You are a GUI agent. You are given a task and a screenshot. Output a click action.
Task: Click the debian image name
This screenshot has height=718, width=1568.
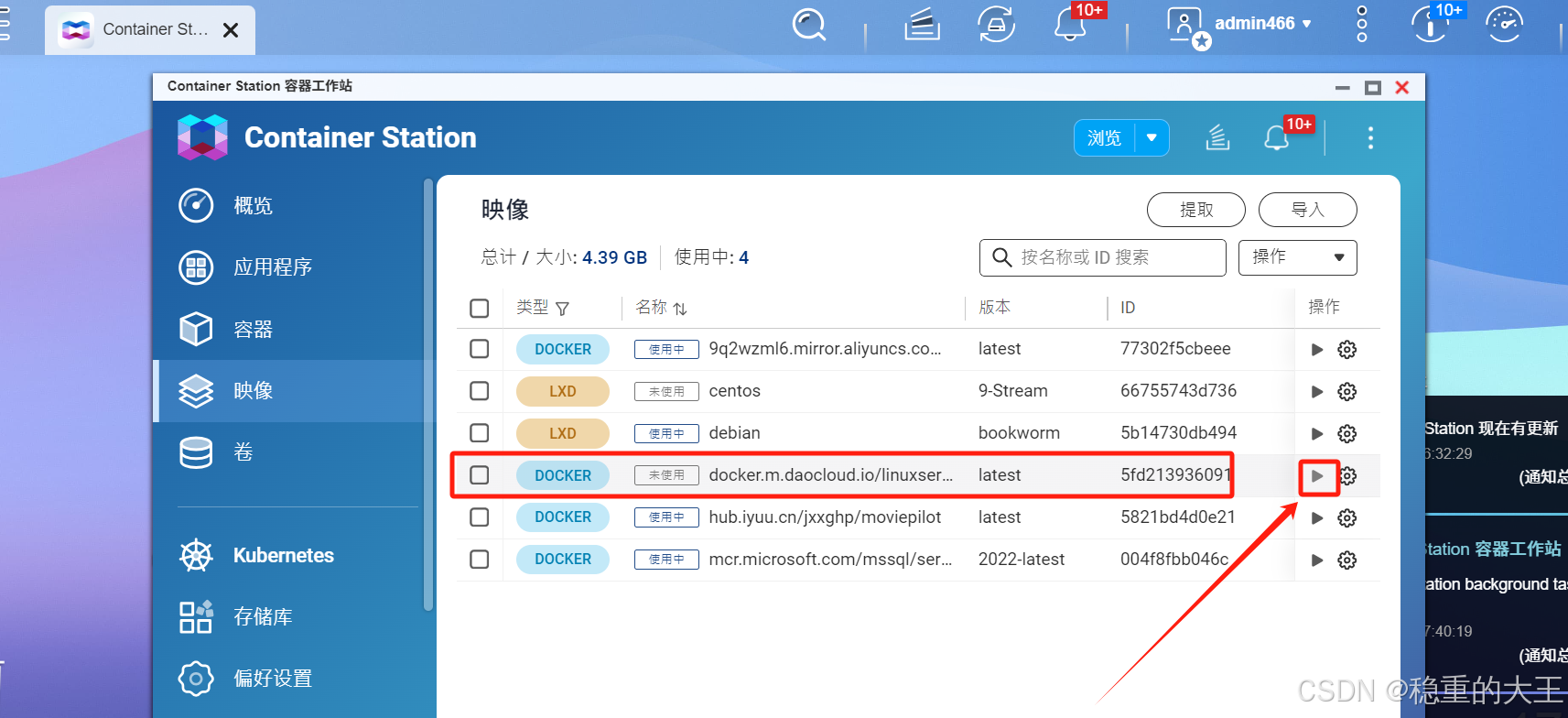[x=734, y=433]
